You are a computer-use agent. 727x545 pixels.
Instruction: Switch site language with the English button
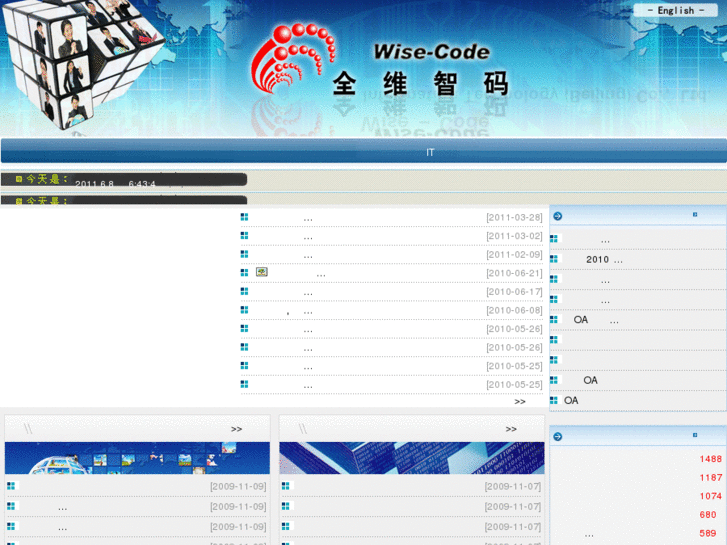coord(675,10)
